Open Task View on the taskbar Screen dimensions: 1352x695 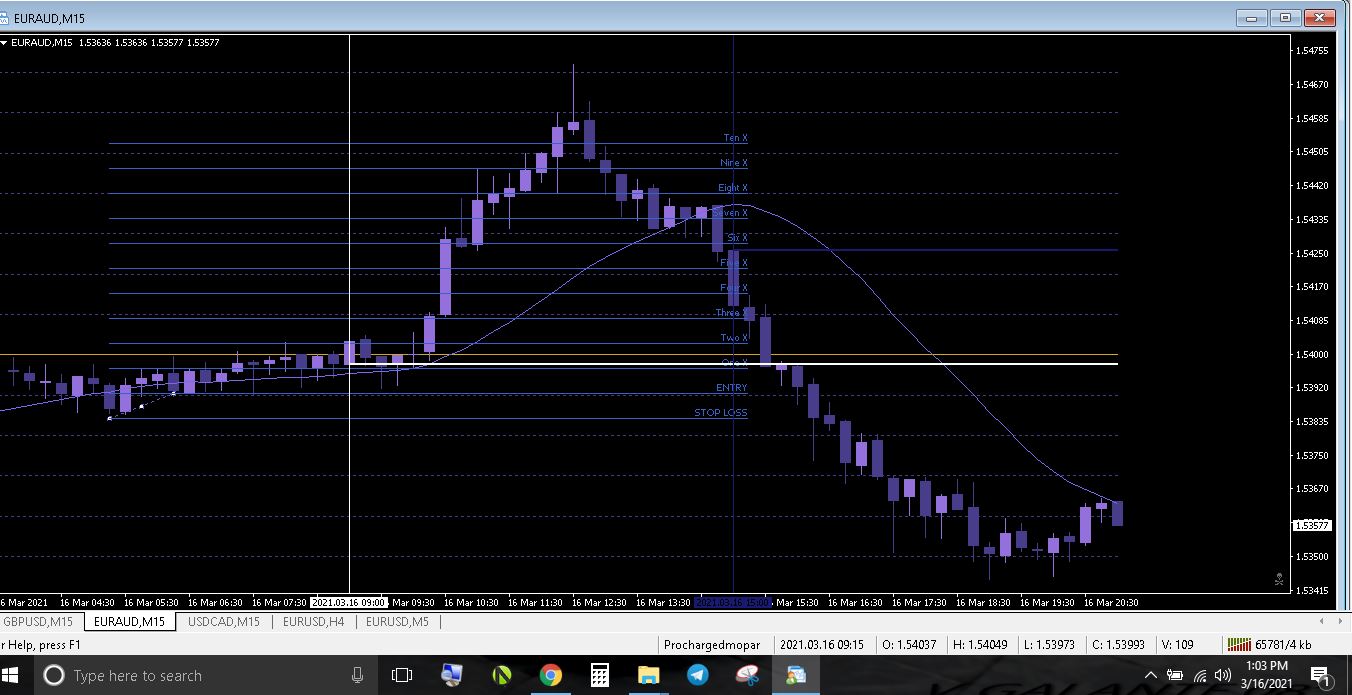402,676
